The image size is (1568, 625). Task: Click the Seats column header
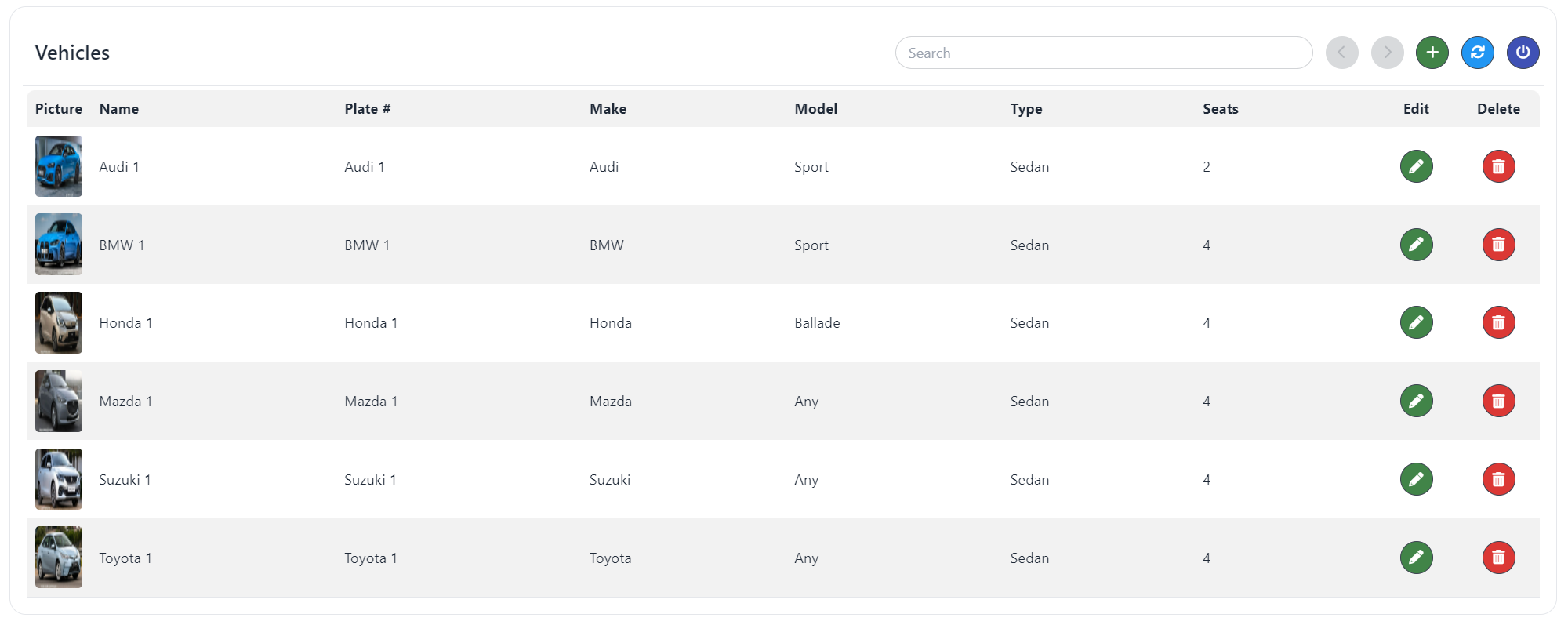tap(1220, 109)
